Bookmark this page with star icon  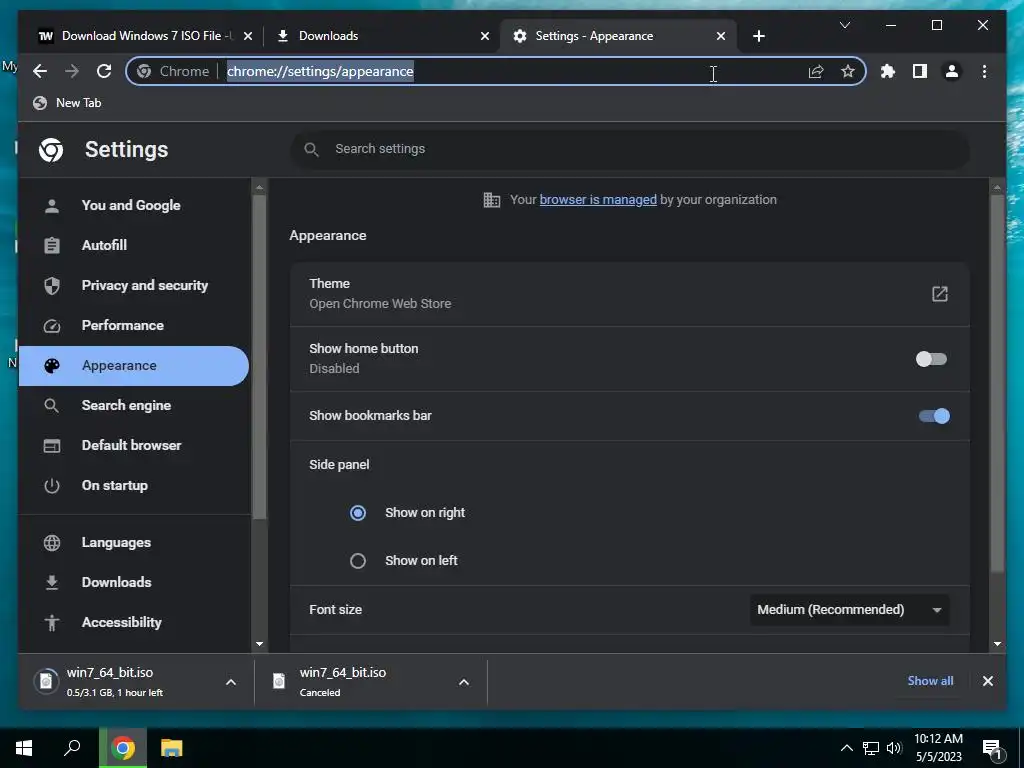(x=848, y=71)
